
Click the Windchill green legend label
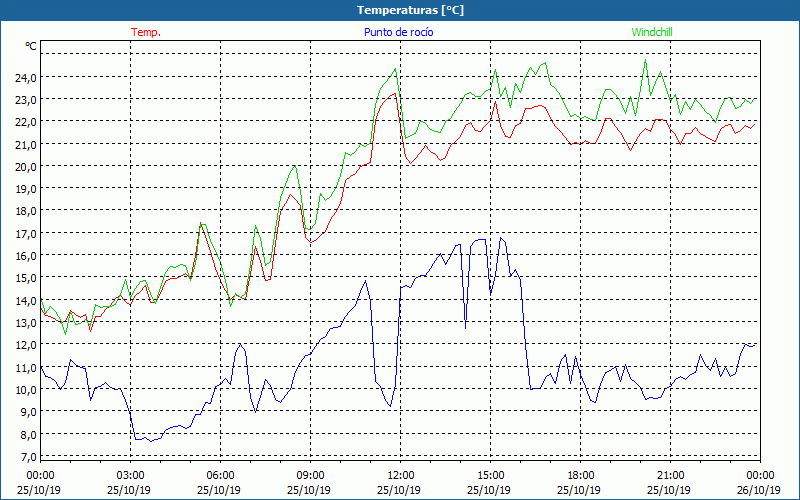652,32
